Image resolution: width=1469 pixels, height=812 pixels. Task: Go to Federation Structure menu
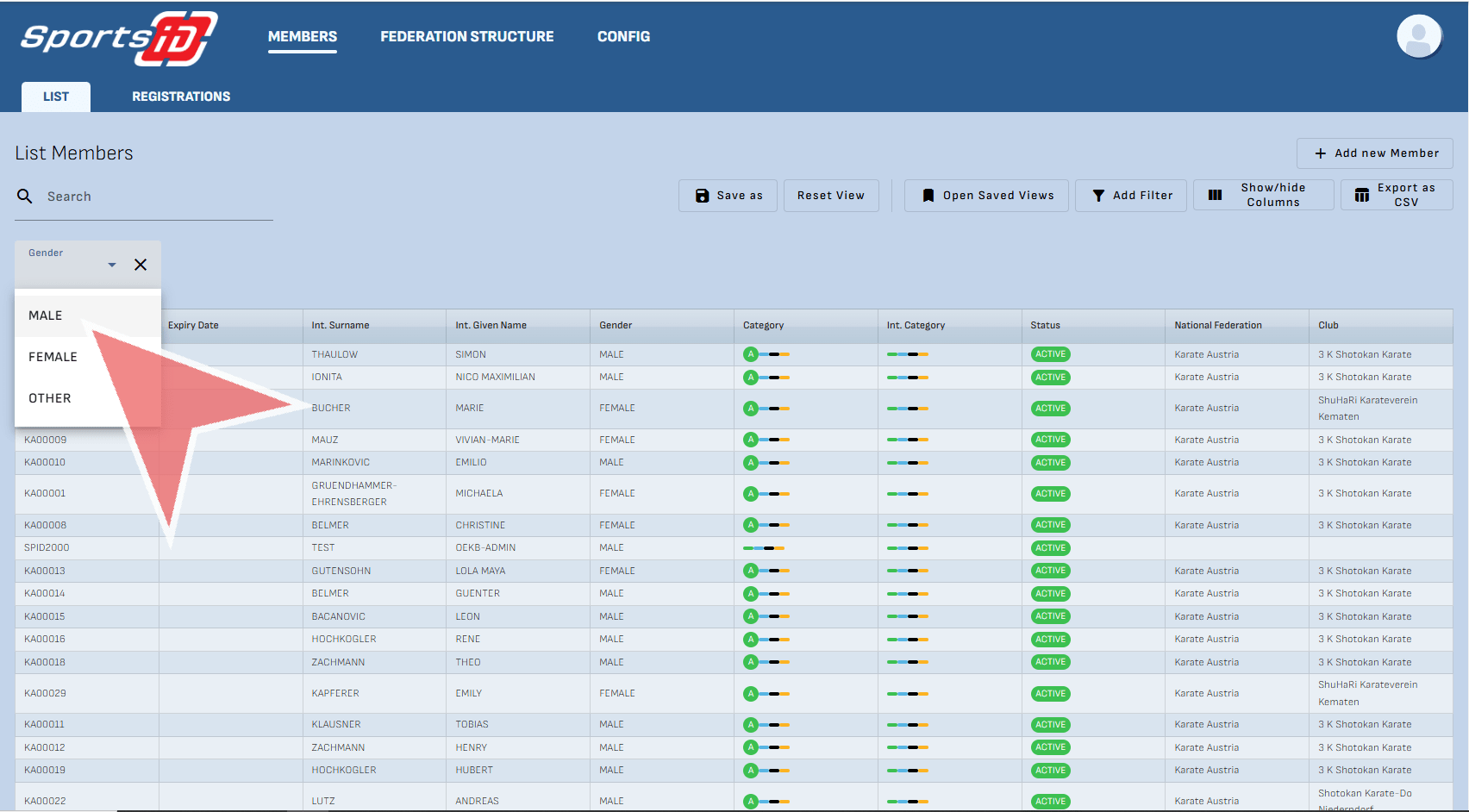tap(466, 36)
